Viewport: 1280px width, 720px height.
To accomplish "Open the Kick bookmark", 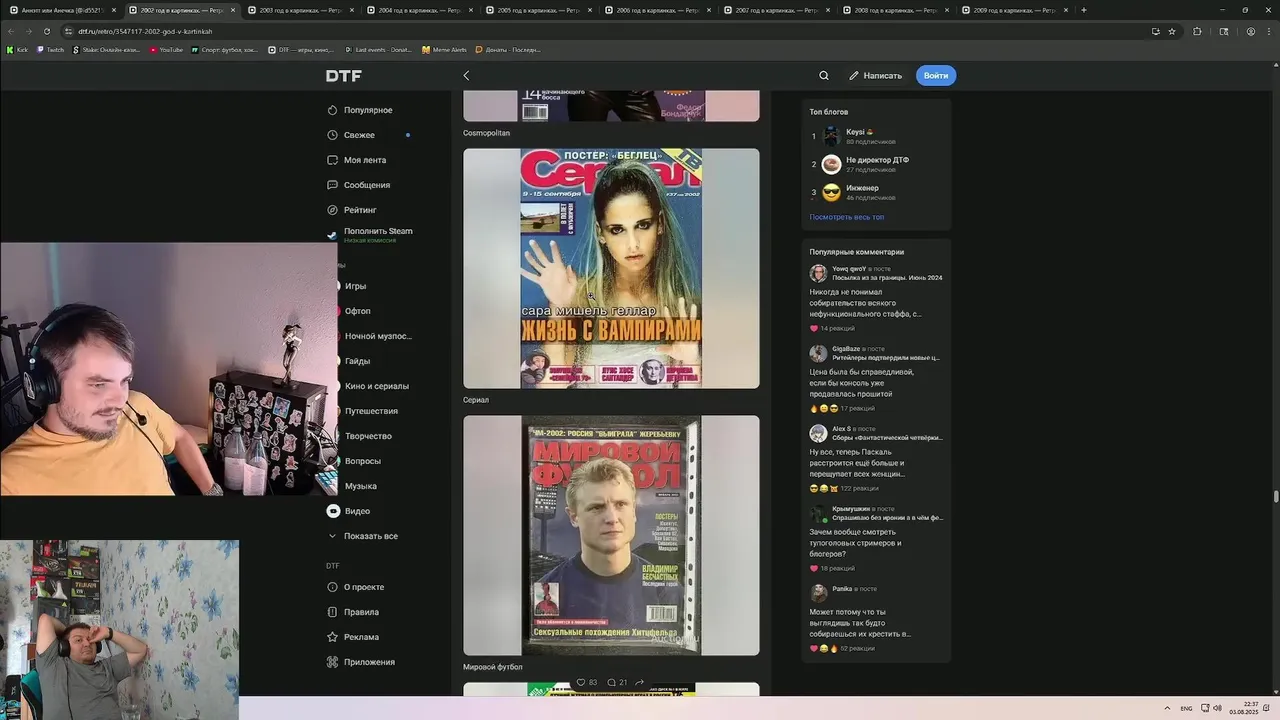I will pos(18,49).
